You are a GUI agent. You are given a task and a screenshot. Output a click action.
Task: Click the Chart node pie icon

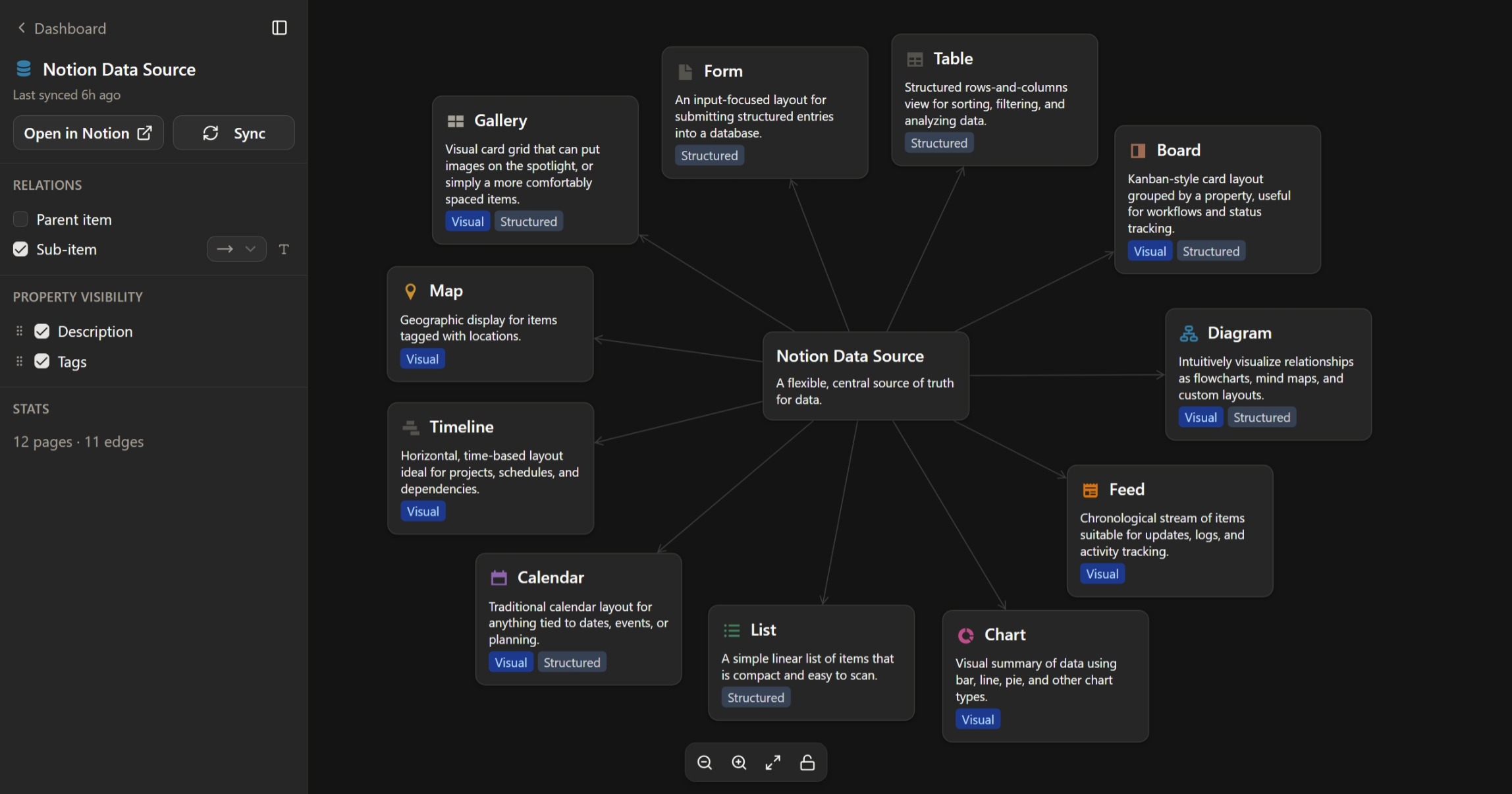(x=965, y=635)
